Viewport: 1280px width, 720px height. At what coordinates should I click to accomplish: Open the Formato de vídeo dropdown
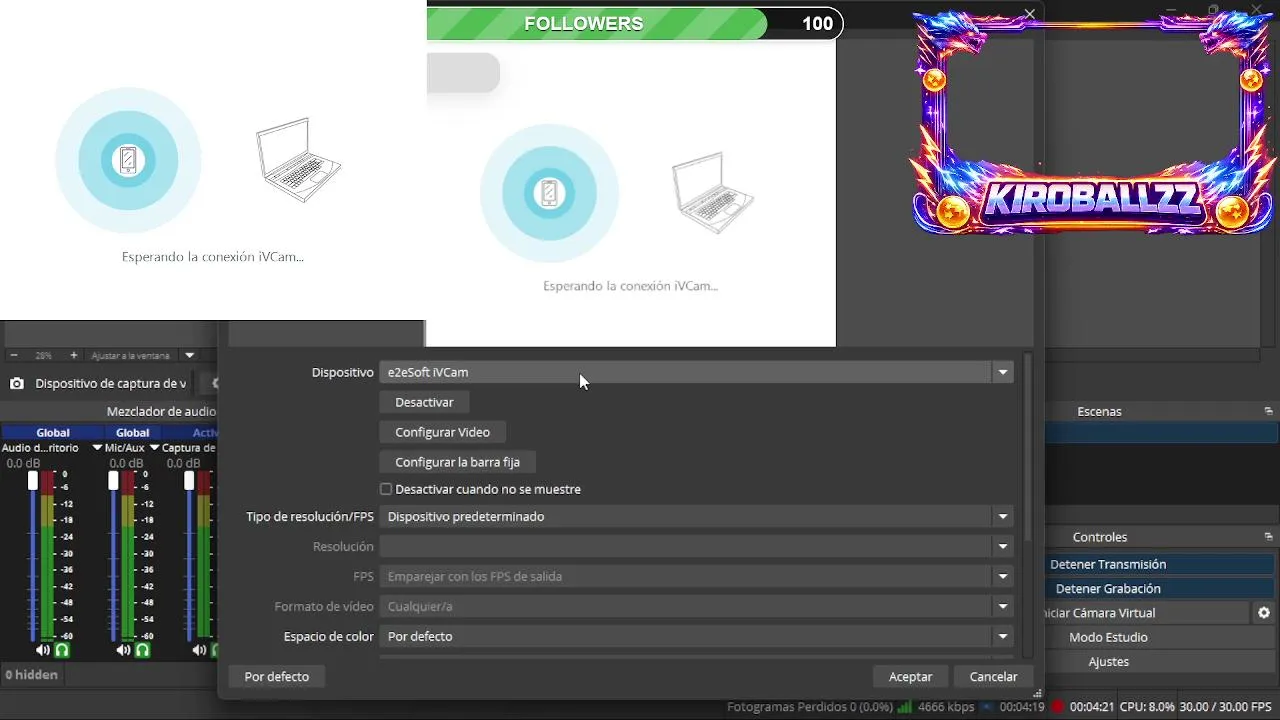pos(696,606)
